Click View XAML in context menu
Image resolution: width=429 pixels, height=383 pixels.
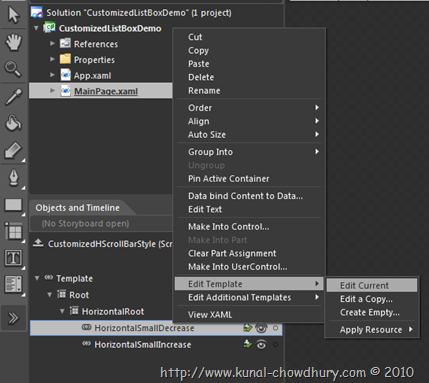(x=210, y=314)
